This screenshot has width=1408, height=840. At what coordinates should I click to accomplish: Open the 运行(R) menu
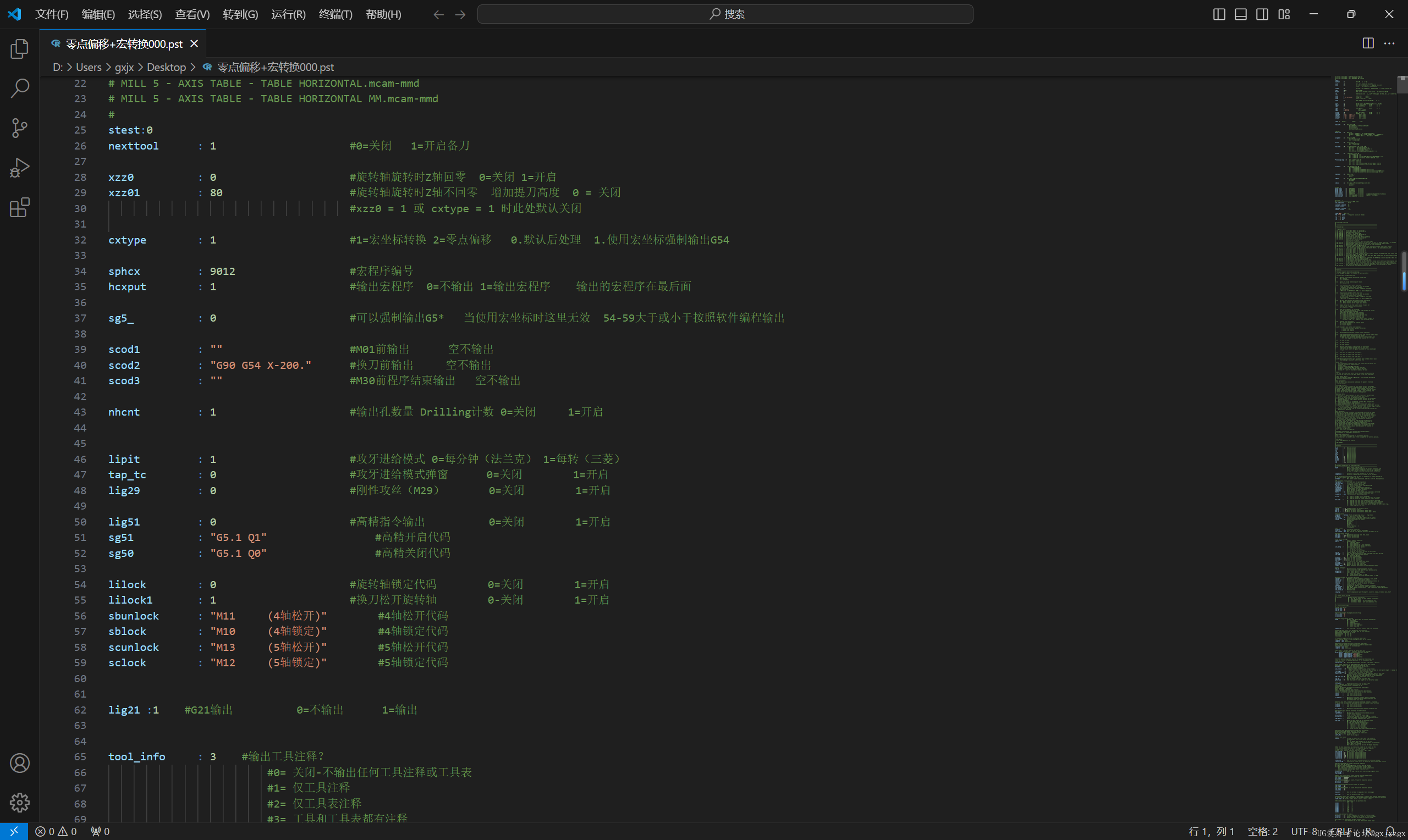[288, 14]
